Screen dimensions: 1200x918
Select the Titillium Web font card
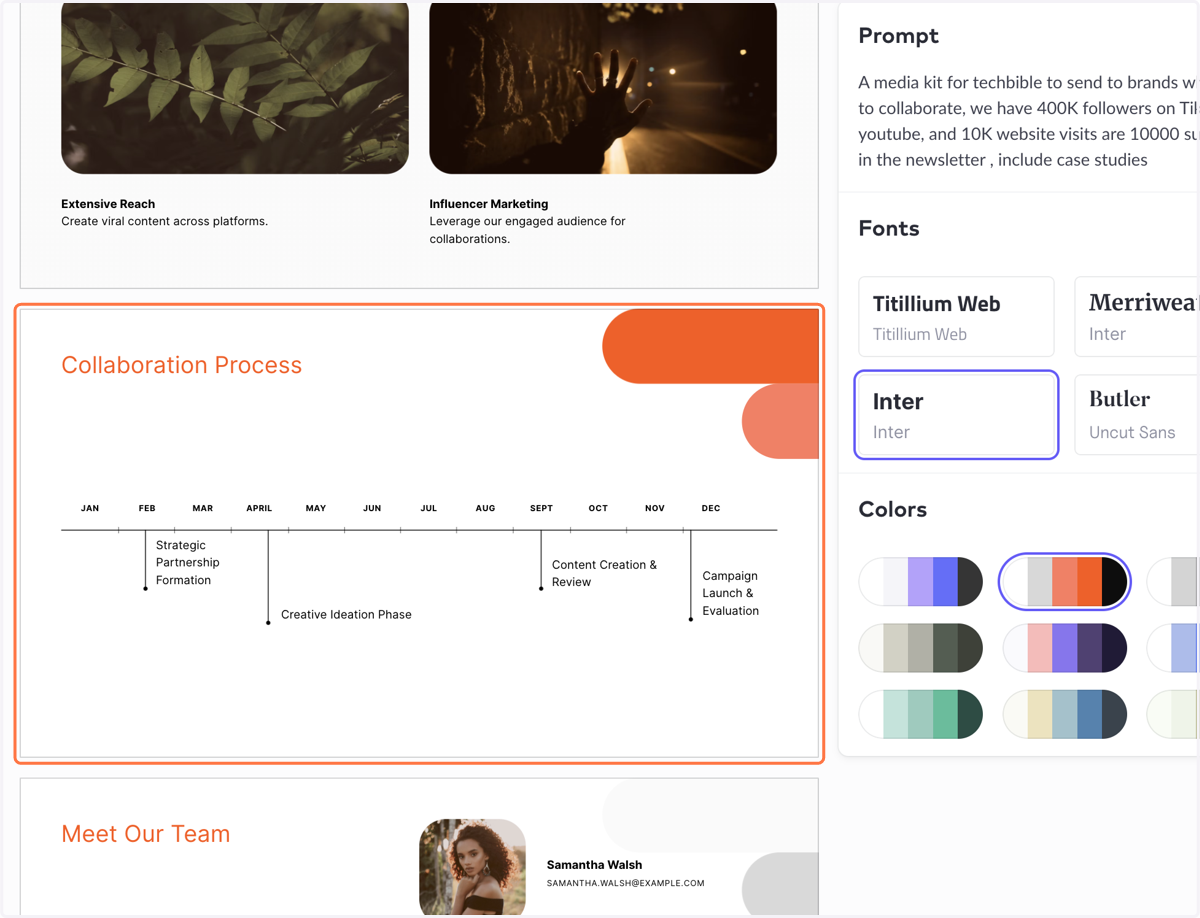pos(956,317)
